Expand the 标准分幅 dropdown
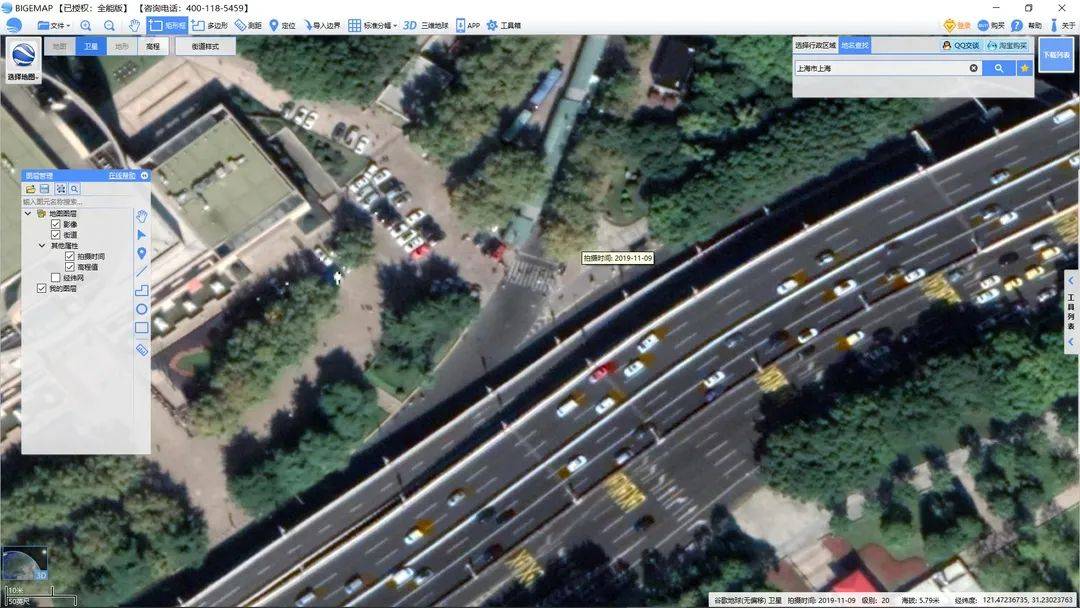Image resolution: width=1080 pixels, height=608 pixels. [372, 25]
